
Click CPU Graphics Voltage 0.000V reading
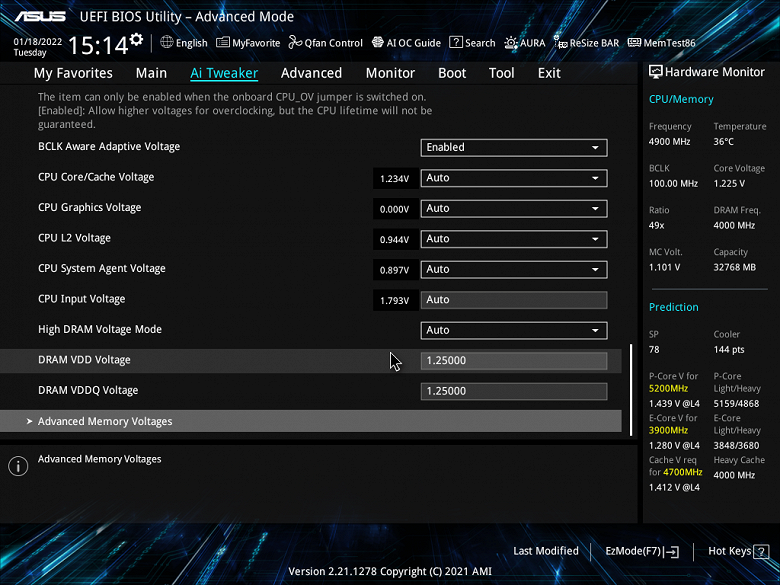pyautogui.click(x=394, y=209)
